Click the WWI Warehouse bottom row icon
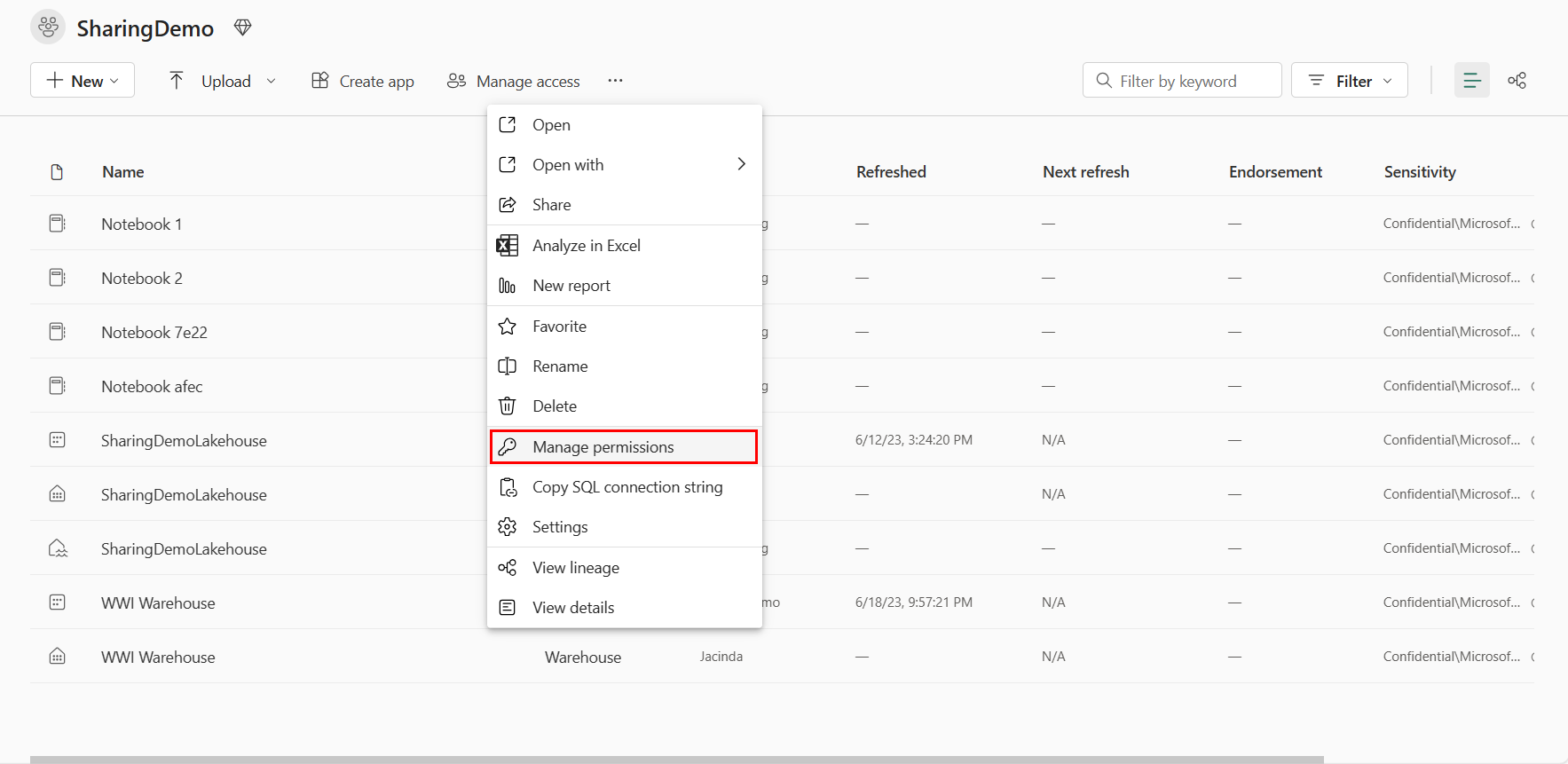 (x=58, y=657)
